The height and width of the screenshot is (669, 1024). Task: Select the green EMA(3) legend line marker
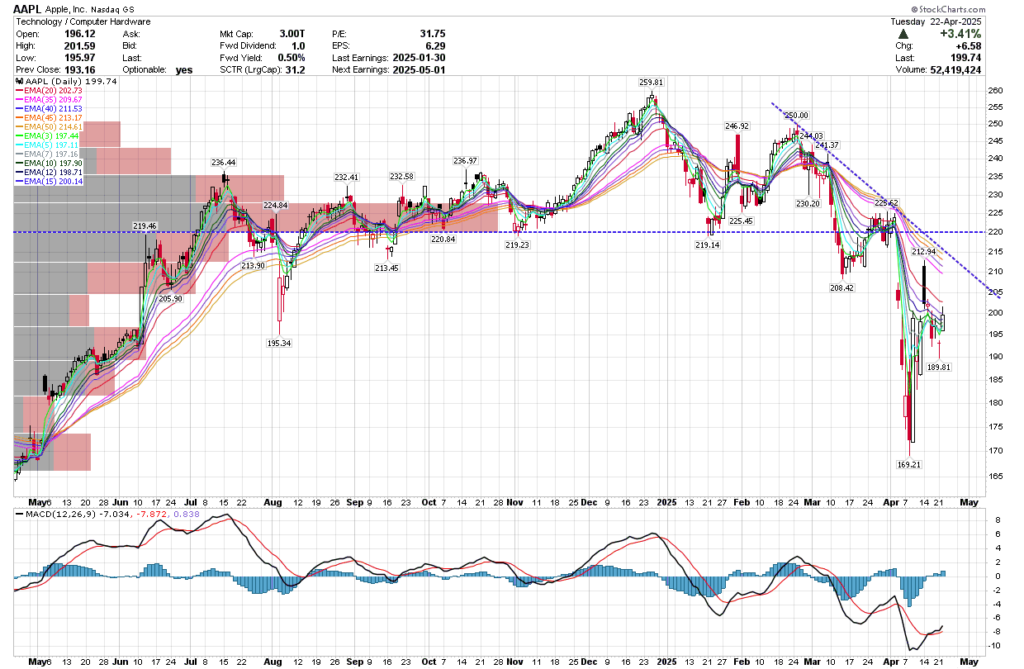[x=20, y=136]
